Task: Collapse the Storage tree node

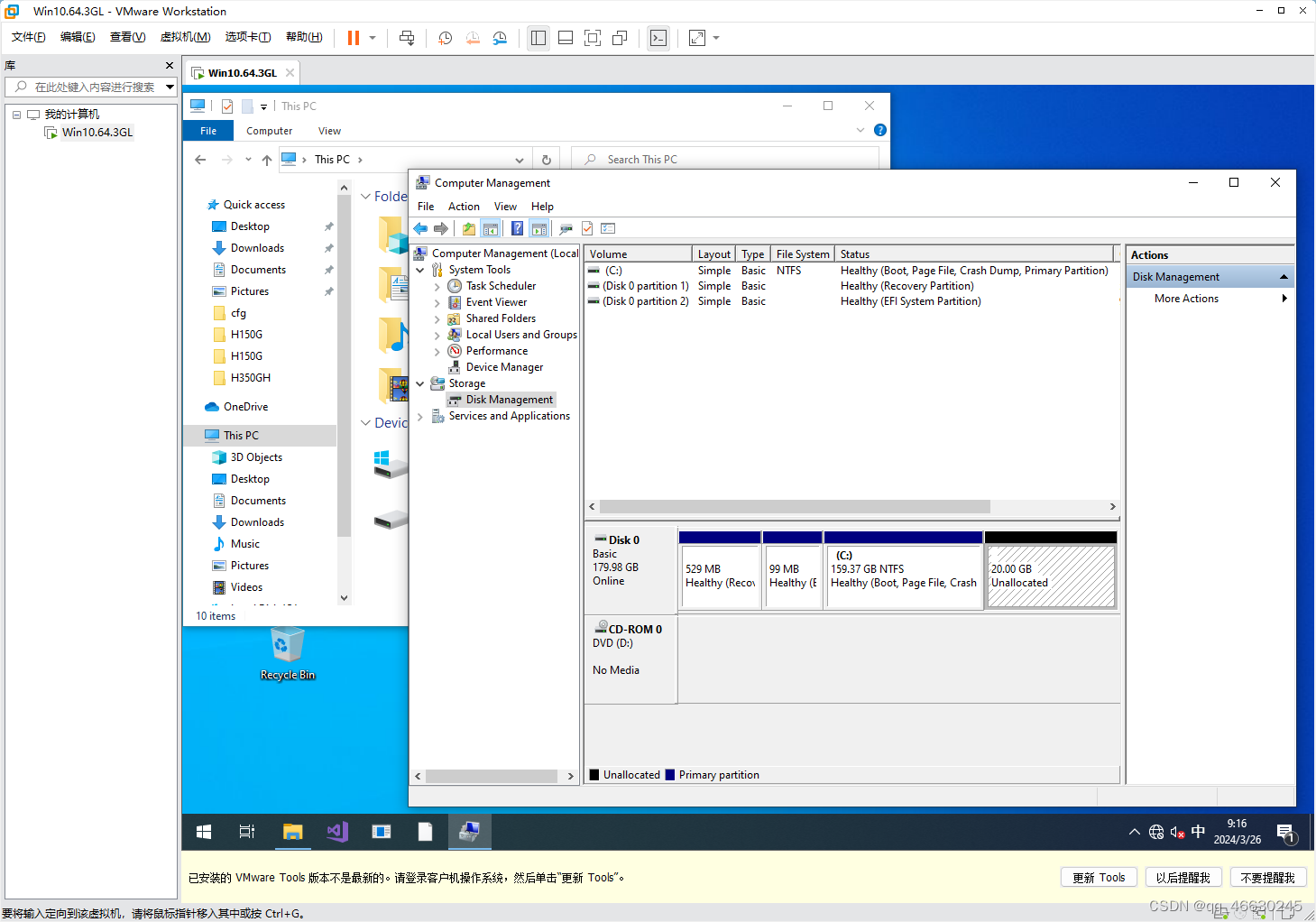Action: pyautogui.click(x=420, y=383)
